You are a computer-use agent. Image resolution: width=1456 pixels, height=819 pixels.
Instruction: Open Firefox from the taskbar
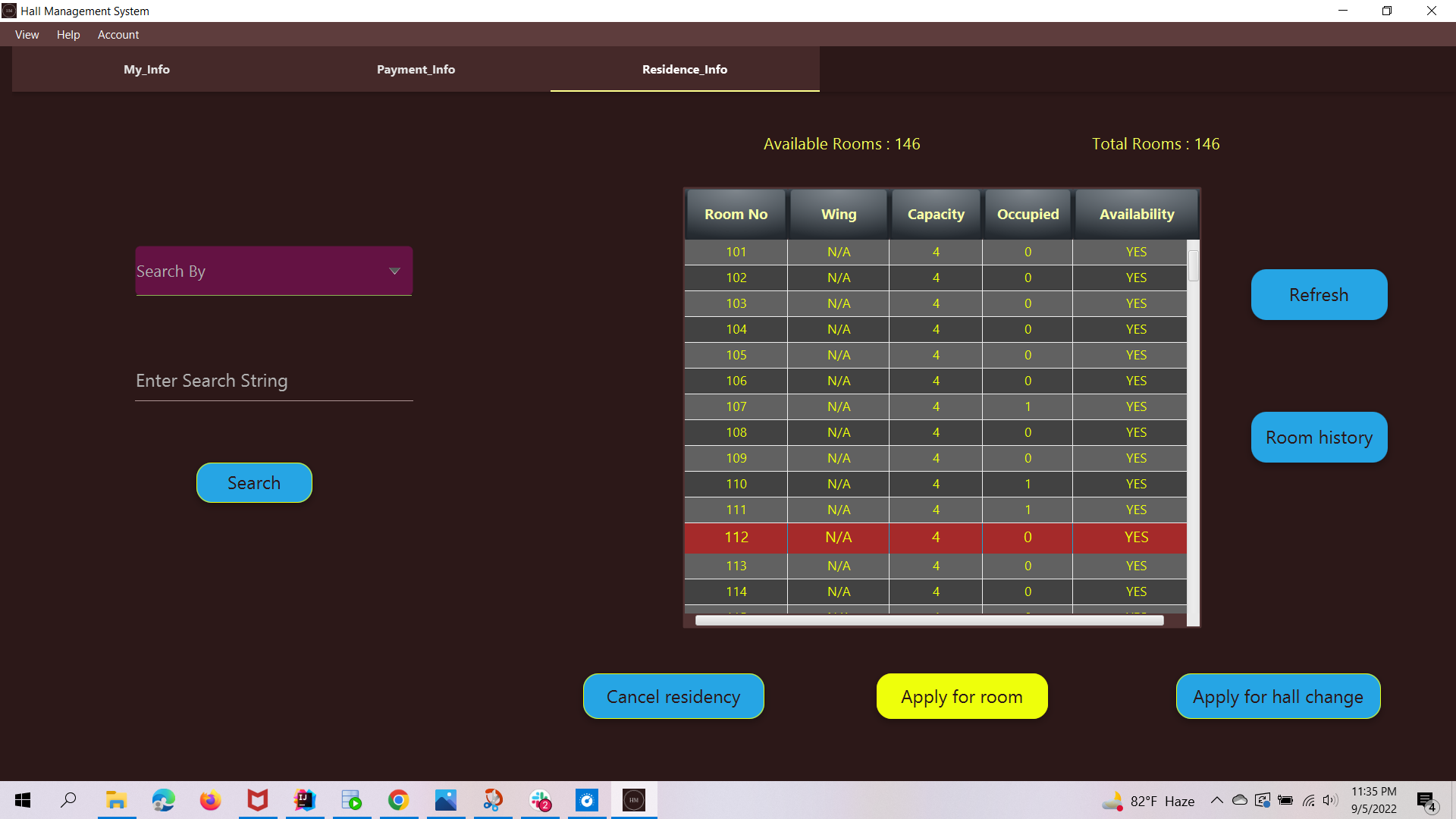(210, 800)
